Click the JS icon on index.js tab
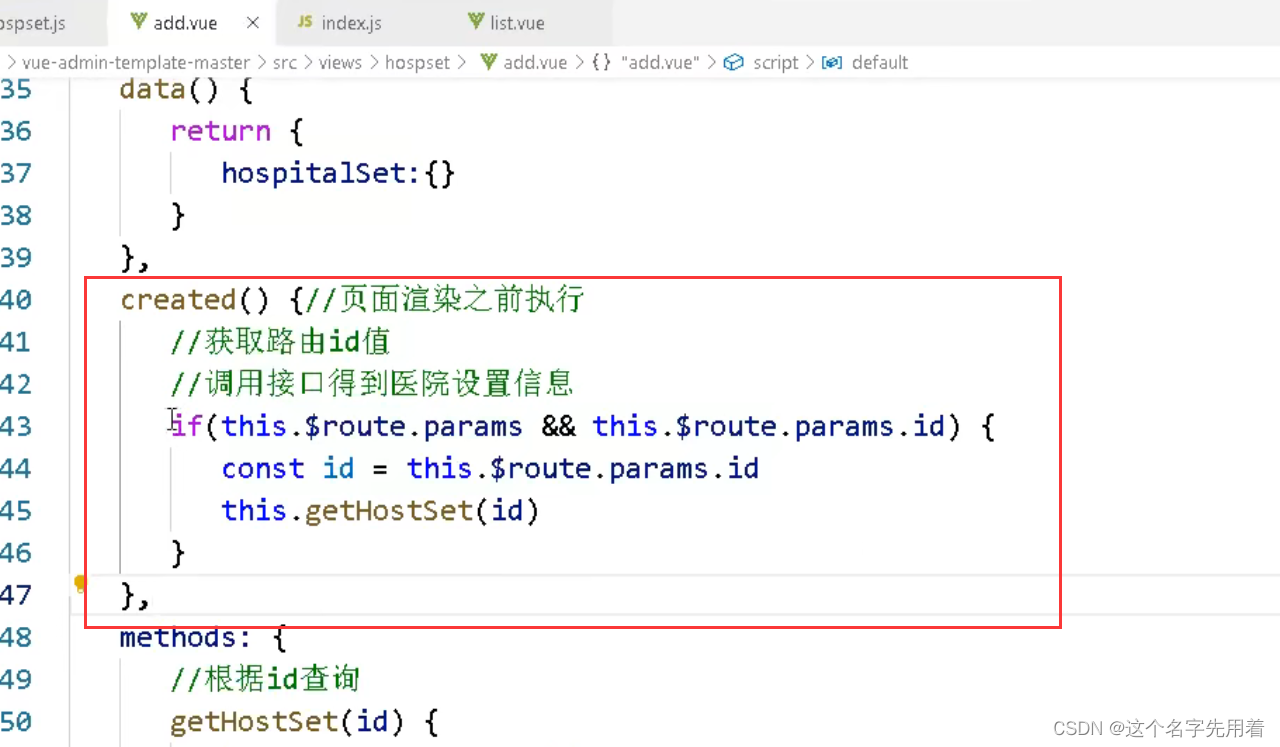 [x=304, y=22]
